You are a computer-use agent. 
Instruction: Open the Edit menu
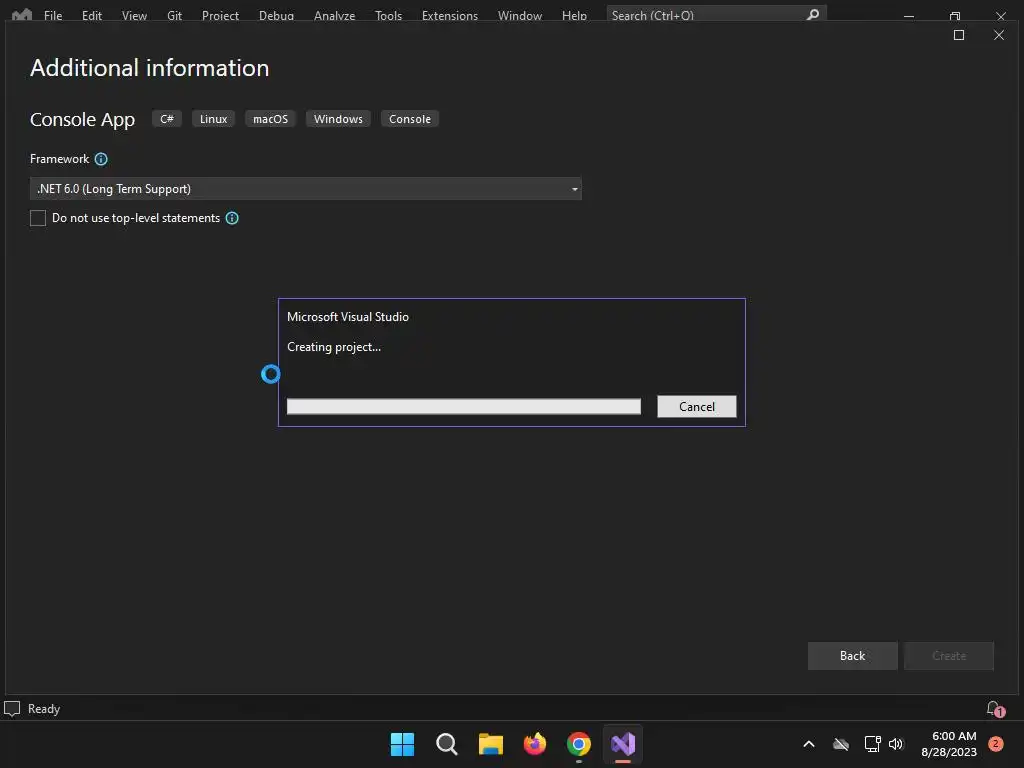(91, 15)
